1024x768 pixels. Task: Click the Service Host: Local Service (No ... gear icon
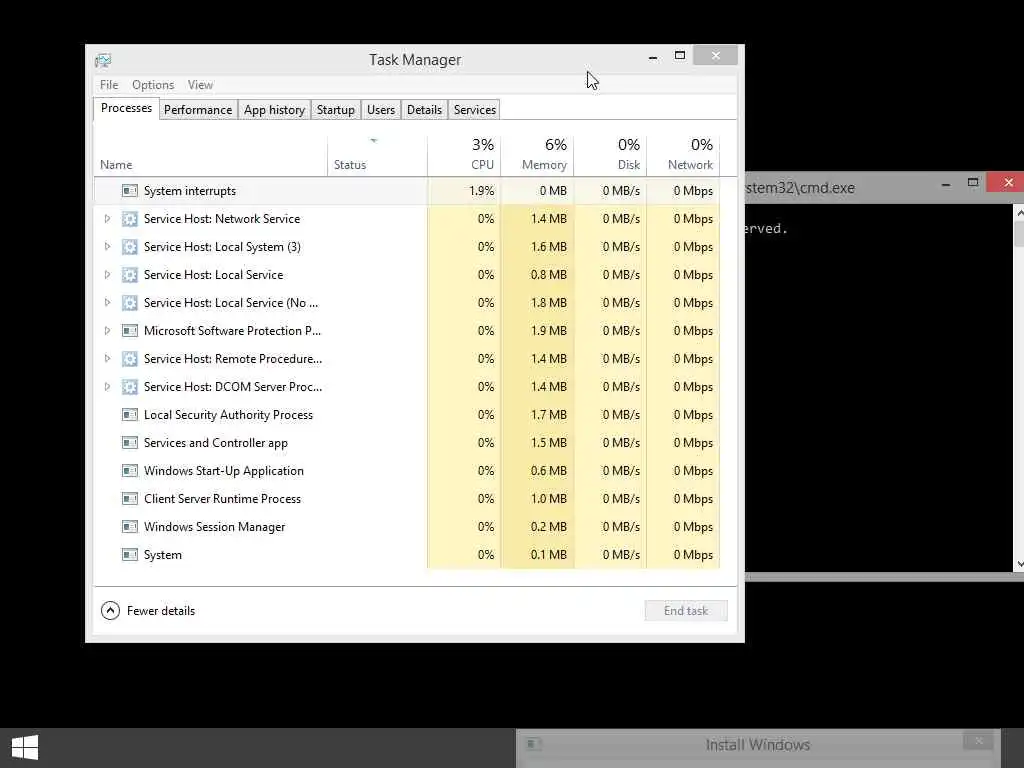130,303
